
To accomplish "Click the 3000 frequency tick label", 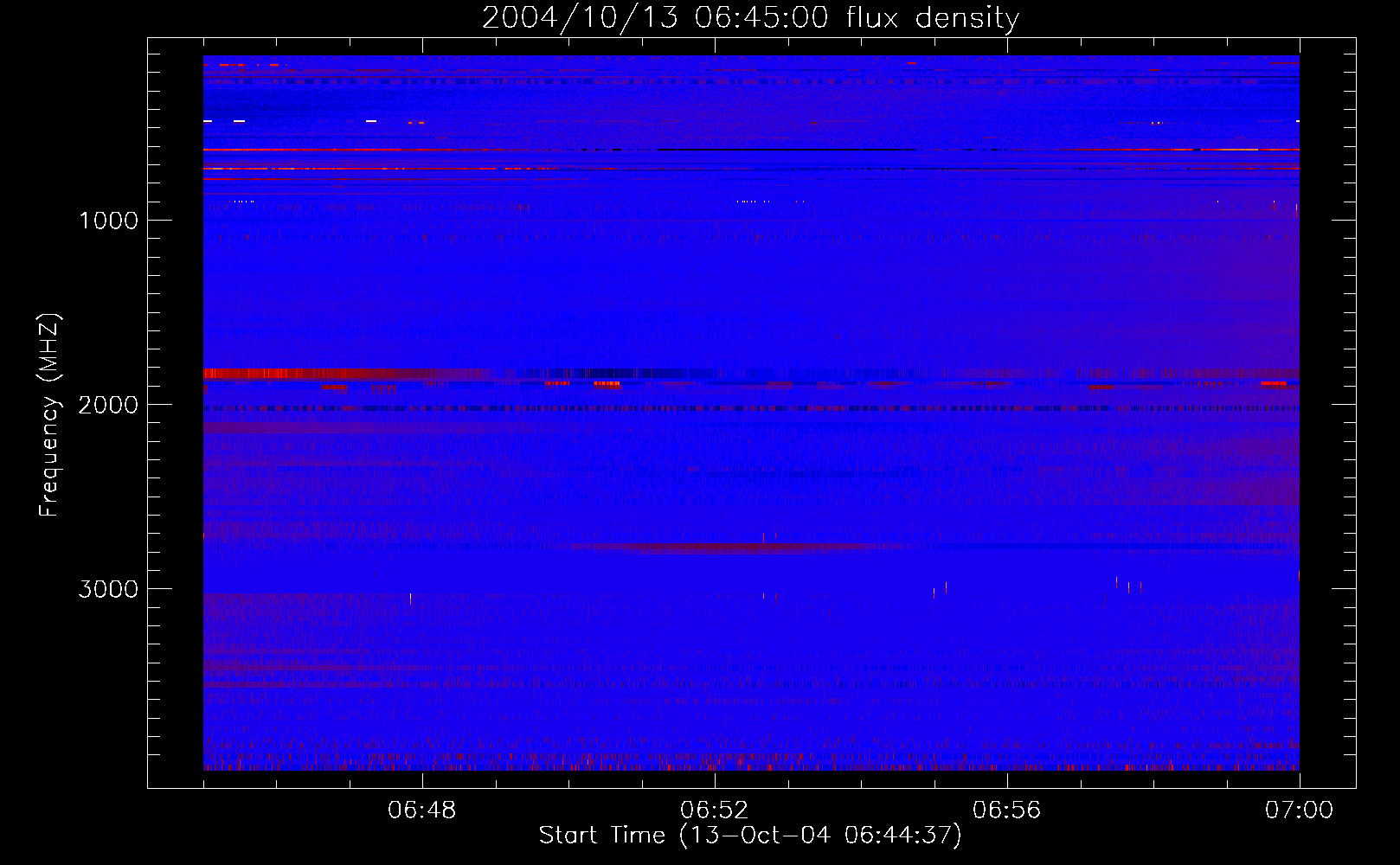I will tap(108, 589).
